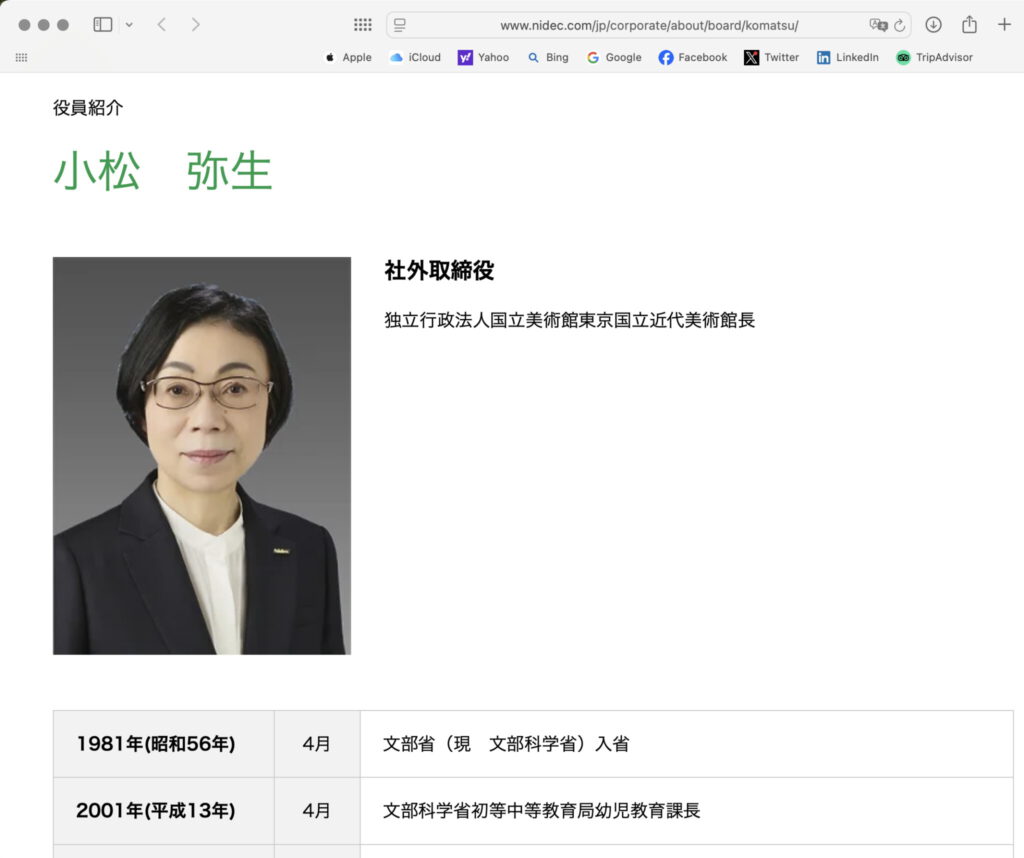Click the 役員紹介 heading text
Screen dimensions: 1024x858
88,108
